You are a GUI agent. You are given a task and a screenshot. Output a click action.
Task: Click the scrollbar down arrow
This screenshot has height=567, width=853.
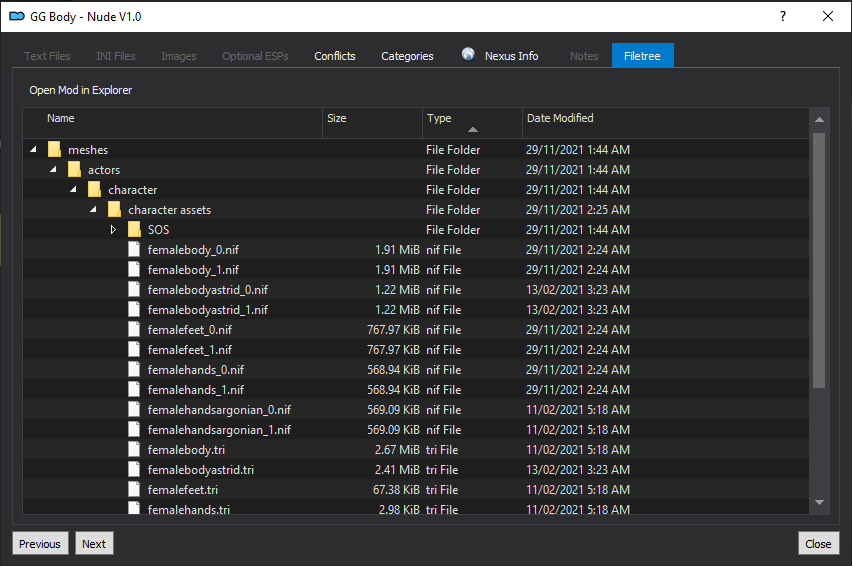coord(819,502)
